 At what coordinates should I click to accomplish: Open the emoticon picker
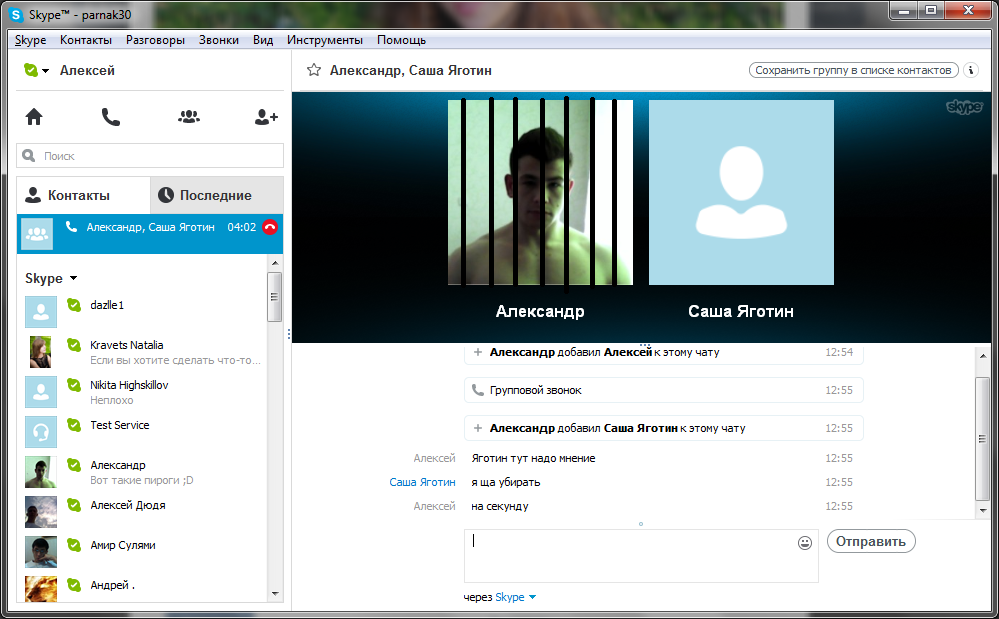(x=805, y=543)
